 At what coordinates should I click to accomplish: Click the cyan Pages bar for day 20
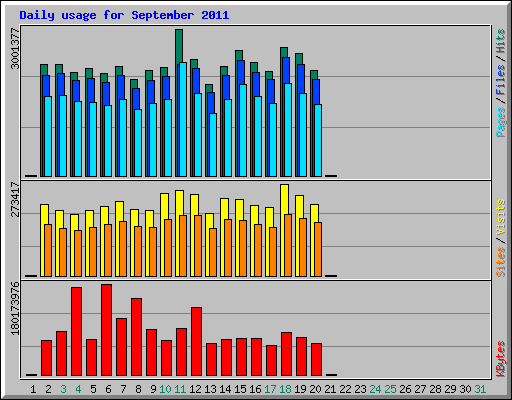tap(318, 140)
